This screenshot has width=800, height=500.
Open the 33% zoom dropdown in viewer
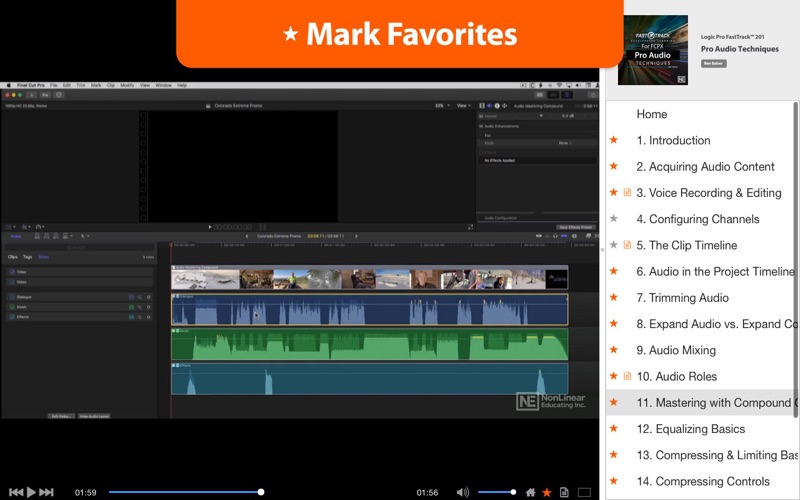[x=442, y=106]
